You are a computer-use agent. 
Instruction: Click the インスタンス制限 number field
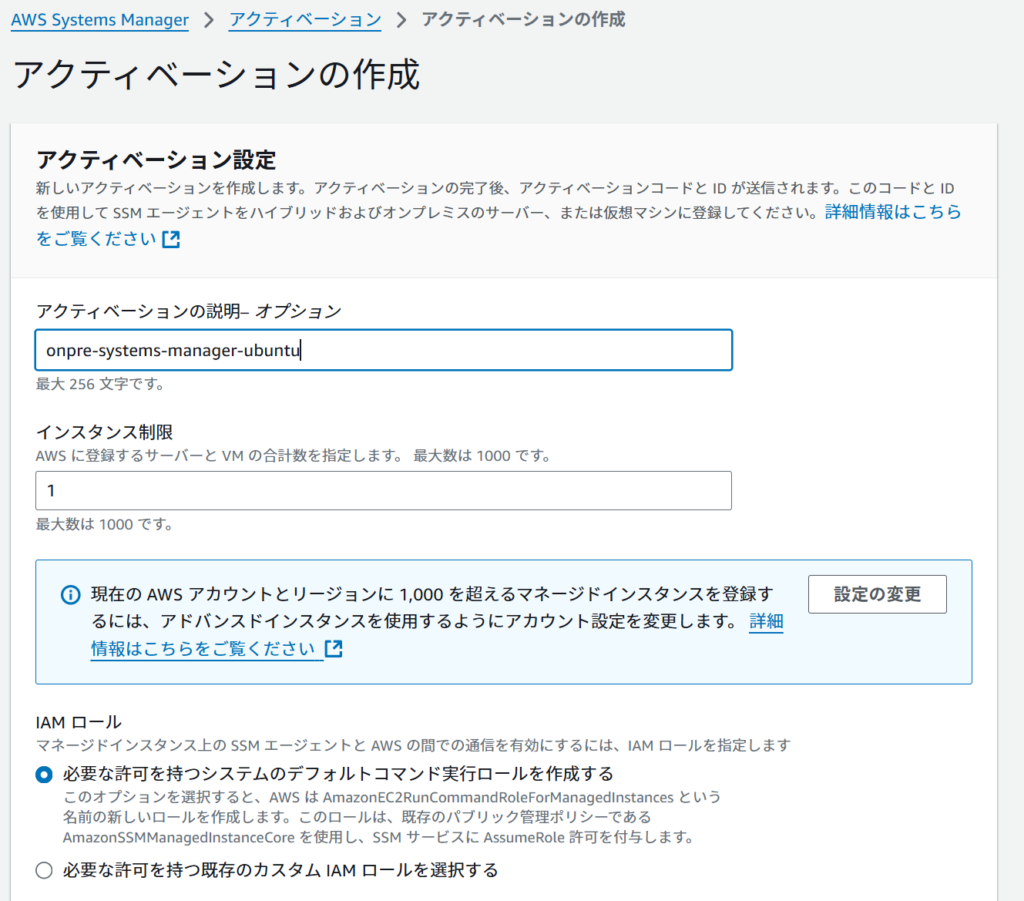pyautogui.click(x=383, y=490)
